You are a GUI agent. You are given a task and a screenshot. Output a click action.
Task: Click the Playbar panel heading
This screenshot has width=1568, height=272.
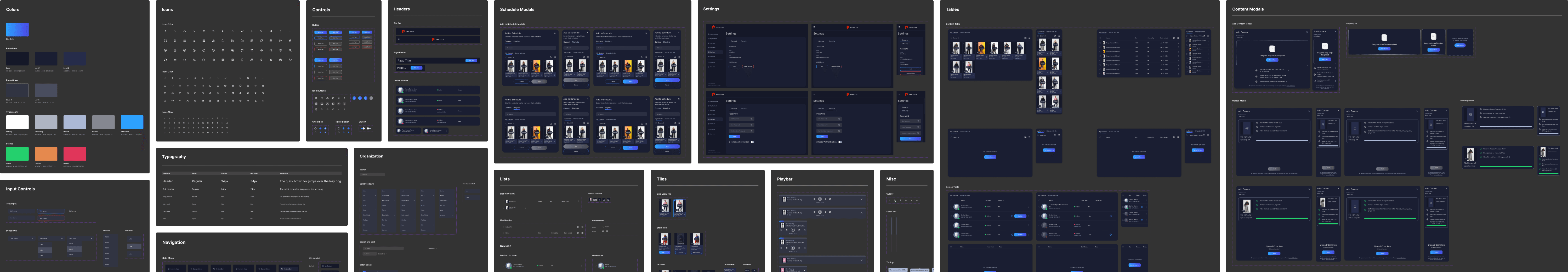[785, 179]
